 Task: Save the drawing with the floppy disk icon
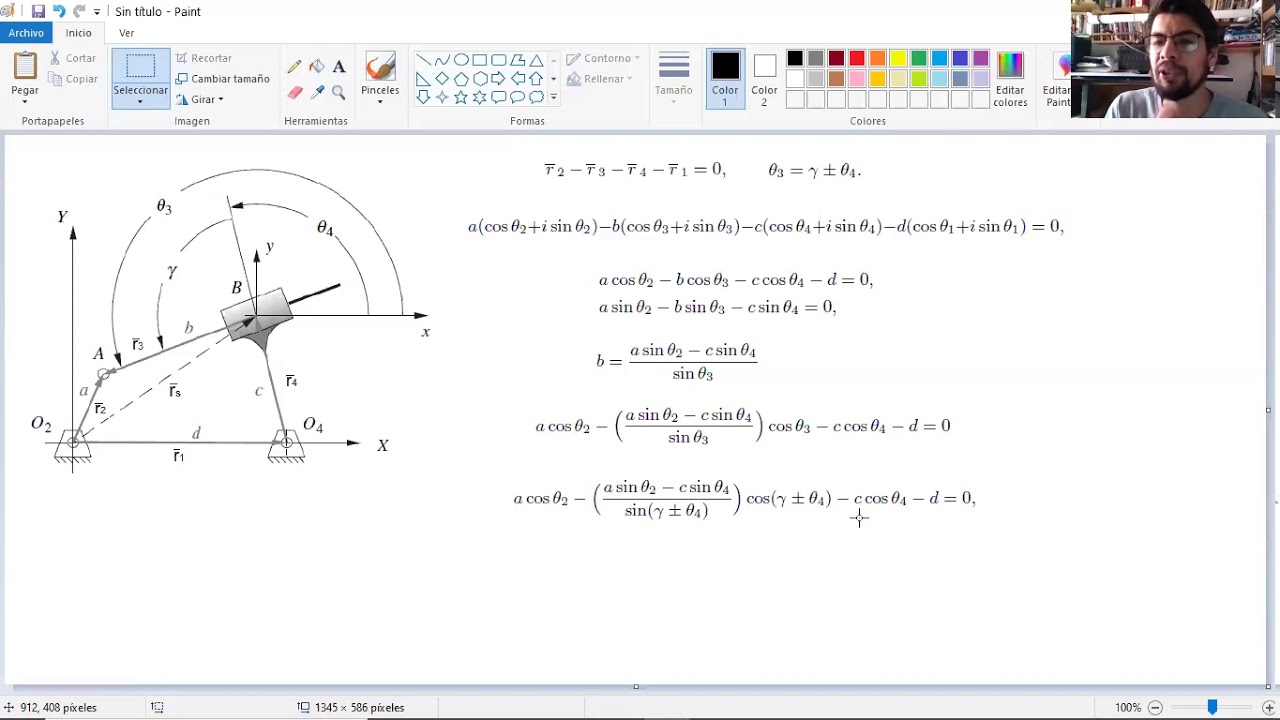point(38,11)
